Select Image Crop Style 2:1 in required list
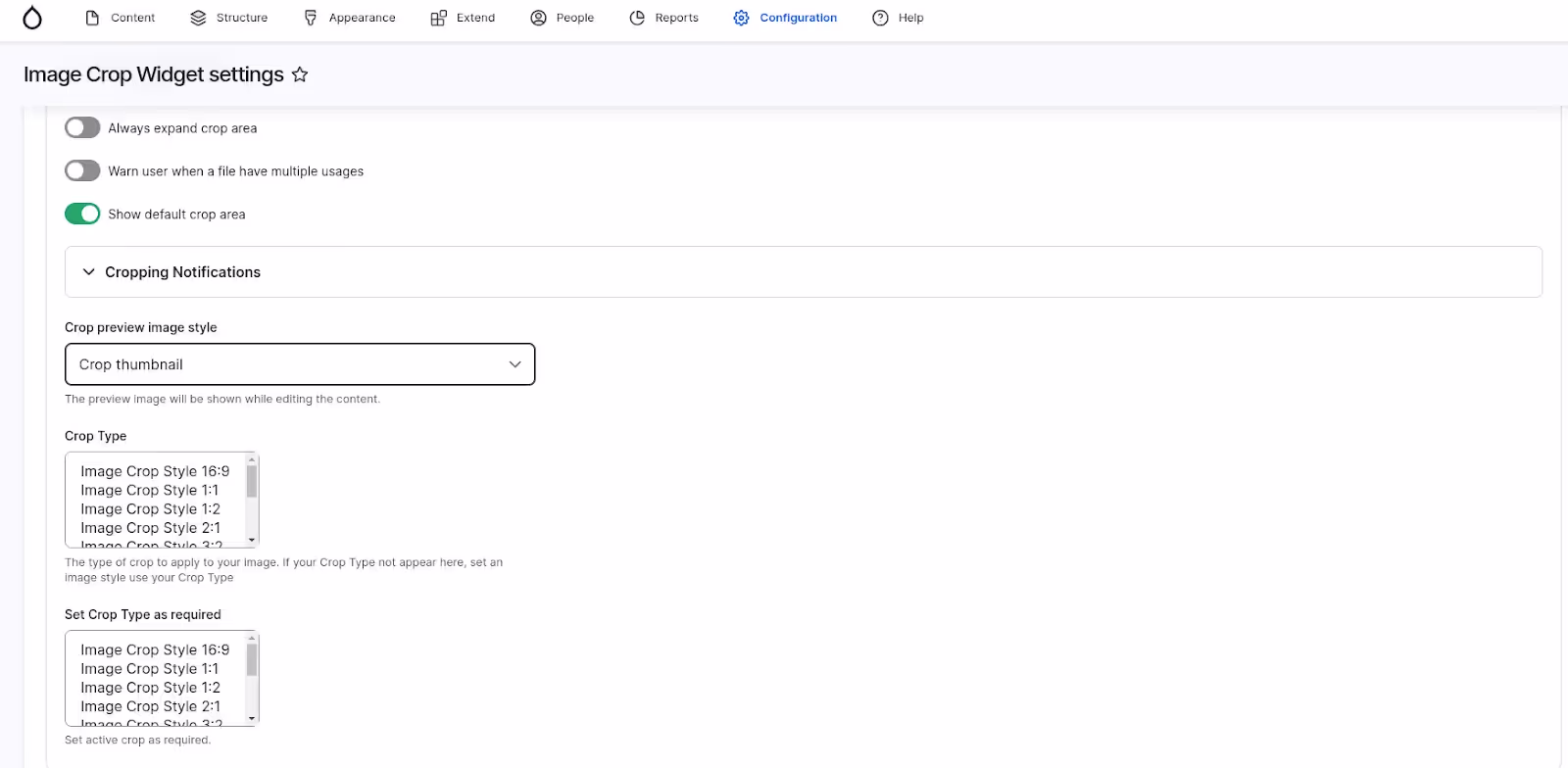 click(151, 706)
